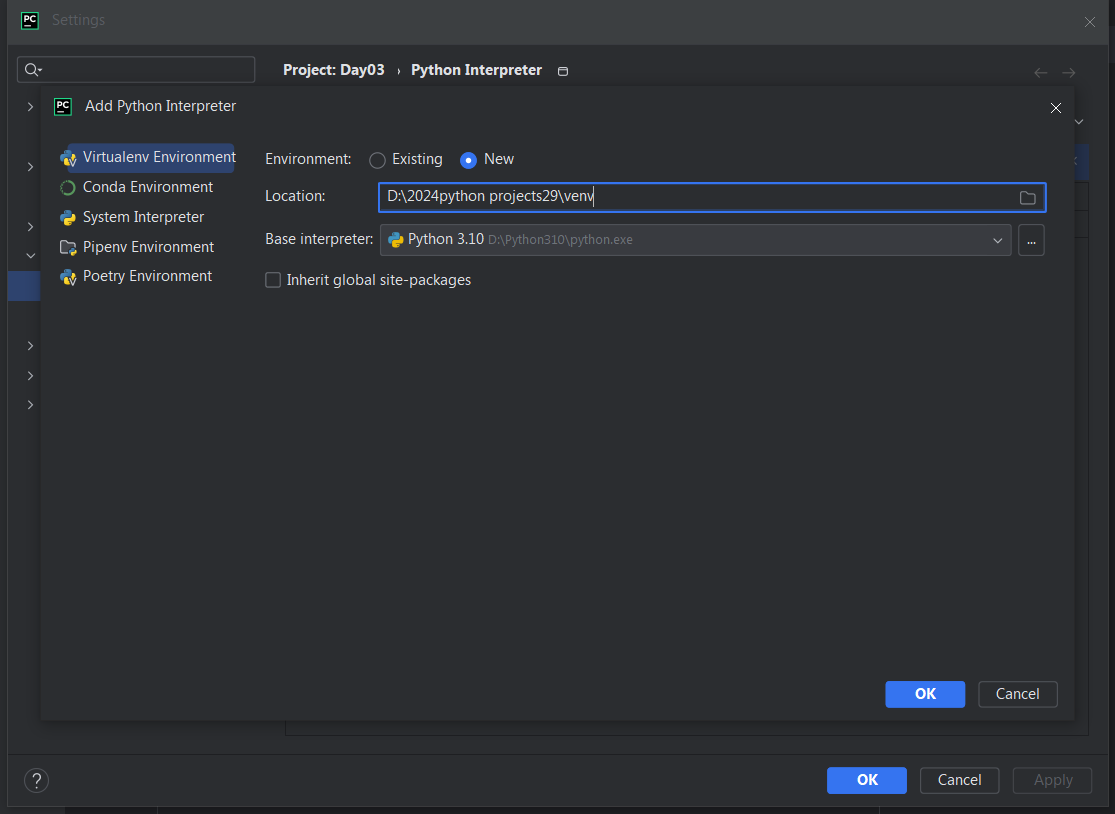Click the Pipenv Environment folder icon
The width and height of the screenshot is (1115, 814).
[68, 247]
